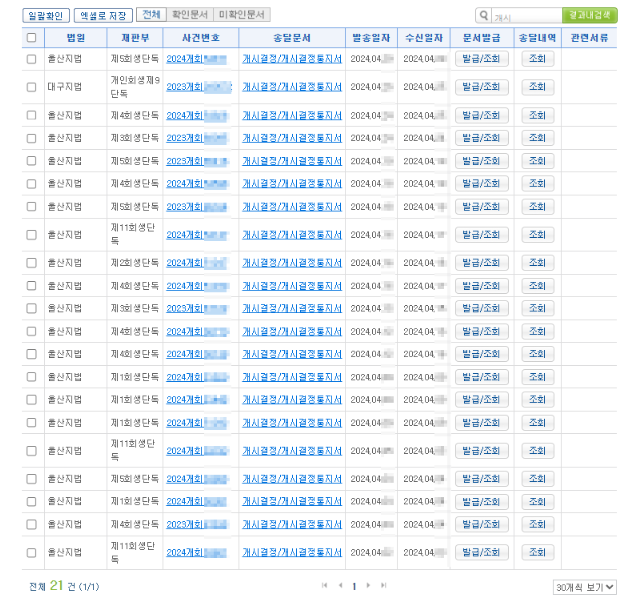Jump to the last page of results
Image resolution: width=633 pixels, height=604 pixels.
tap(384, 585)
